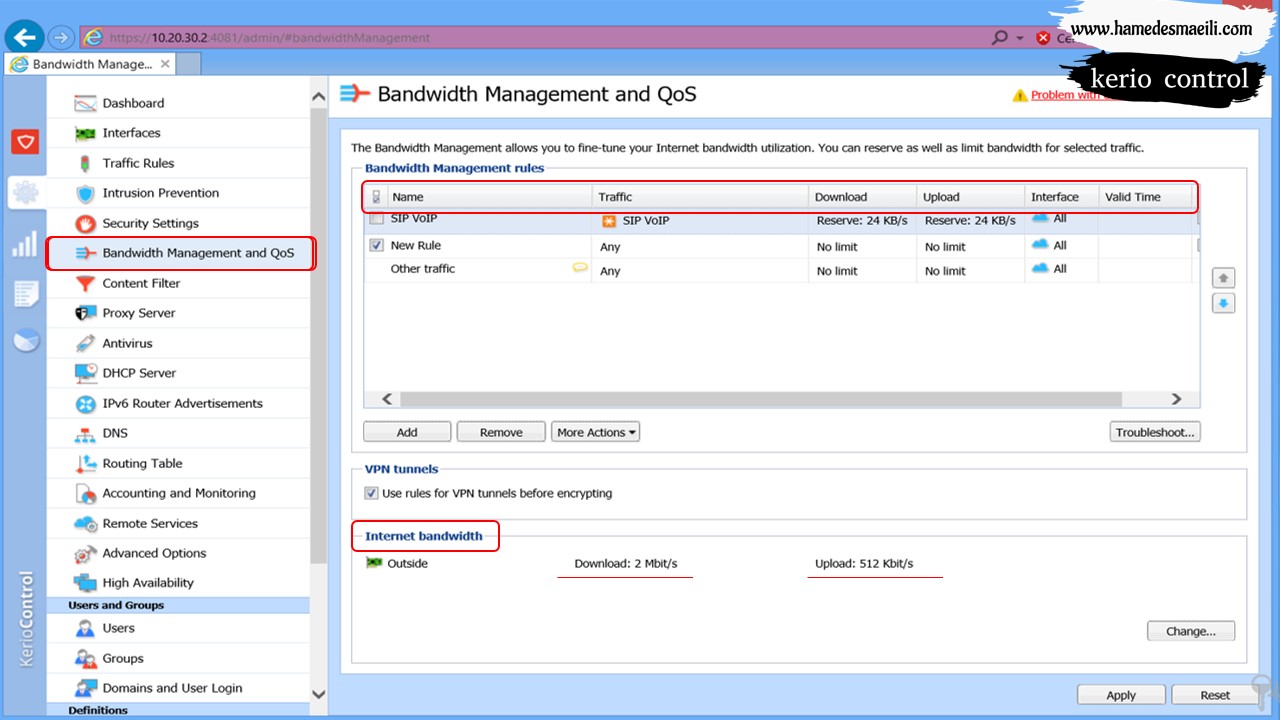Select the Antivirus syringe icon
The width and height of the screenshot is (1280, 720).
85,343
